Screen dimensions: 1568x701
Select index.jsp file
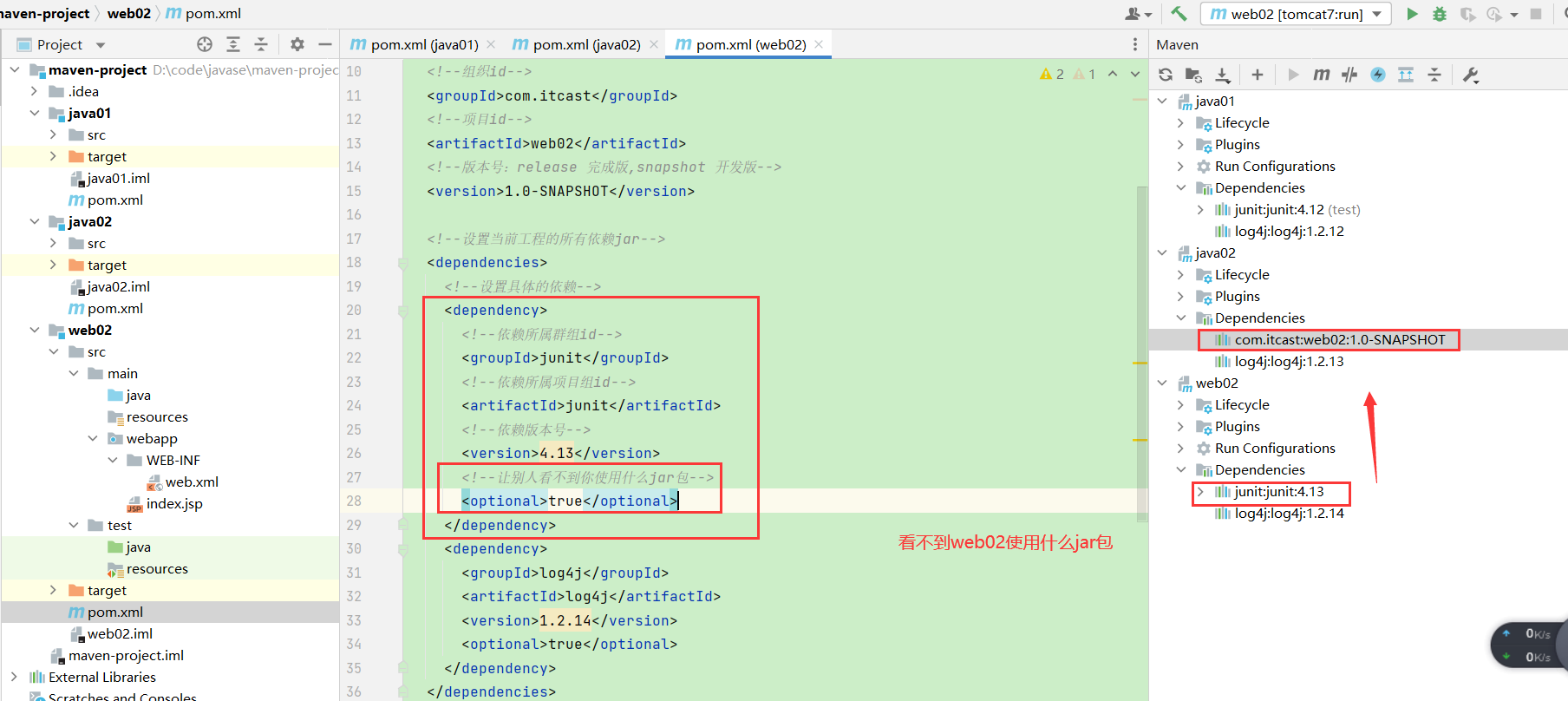pos(165,503)
